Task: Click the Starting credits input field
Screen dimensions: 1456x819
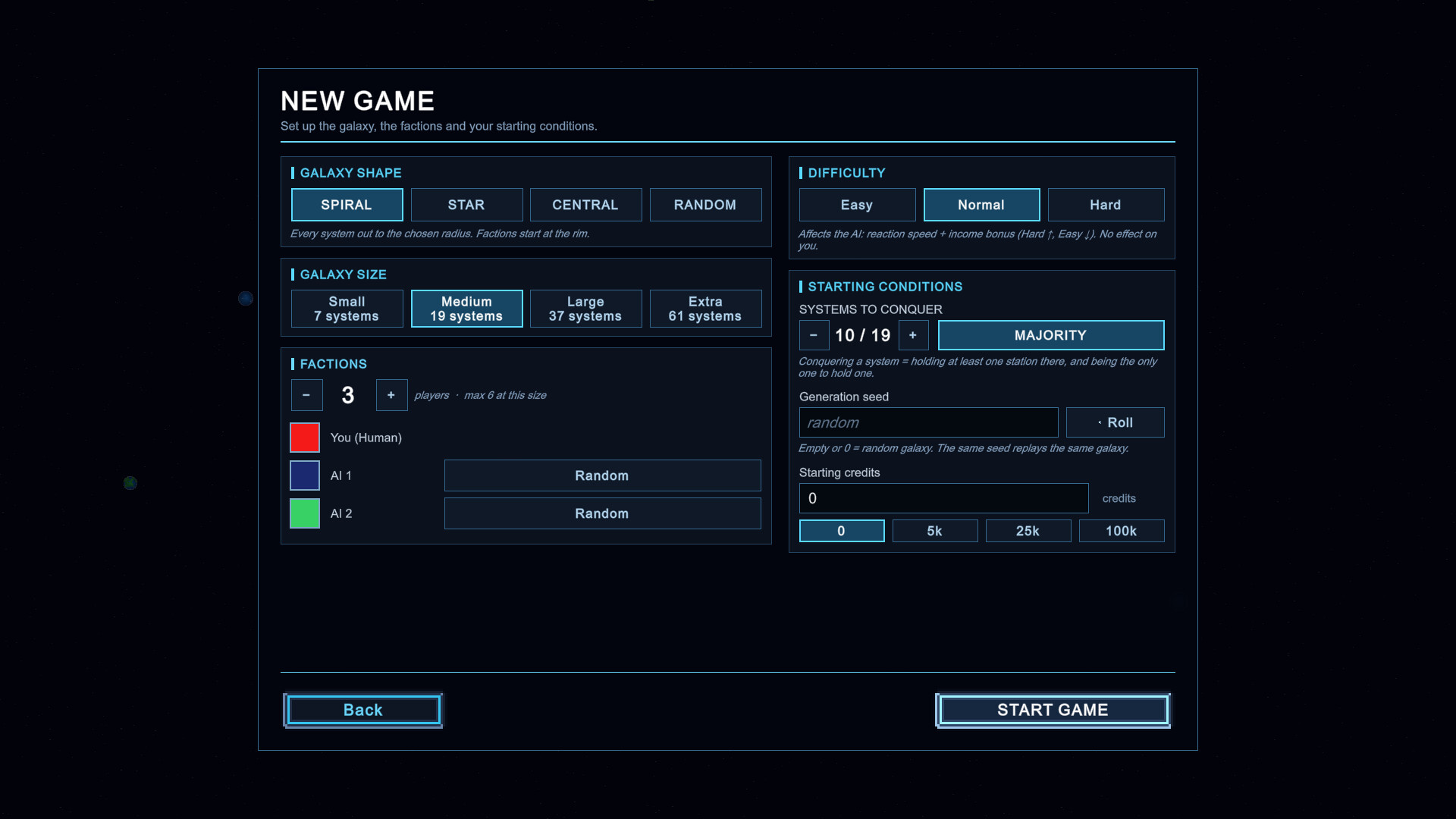Action: [943, 498]
